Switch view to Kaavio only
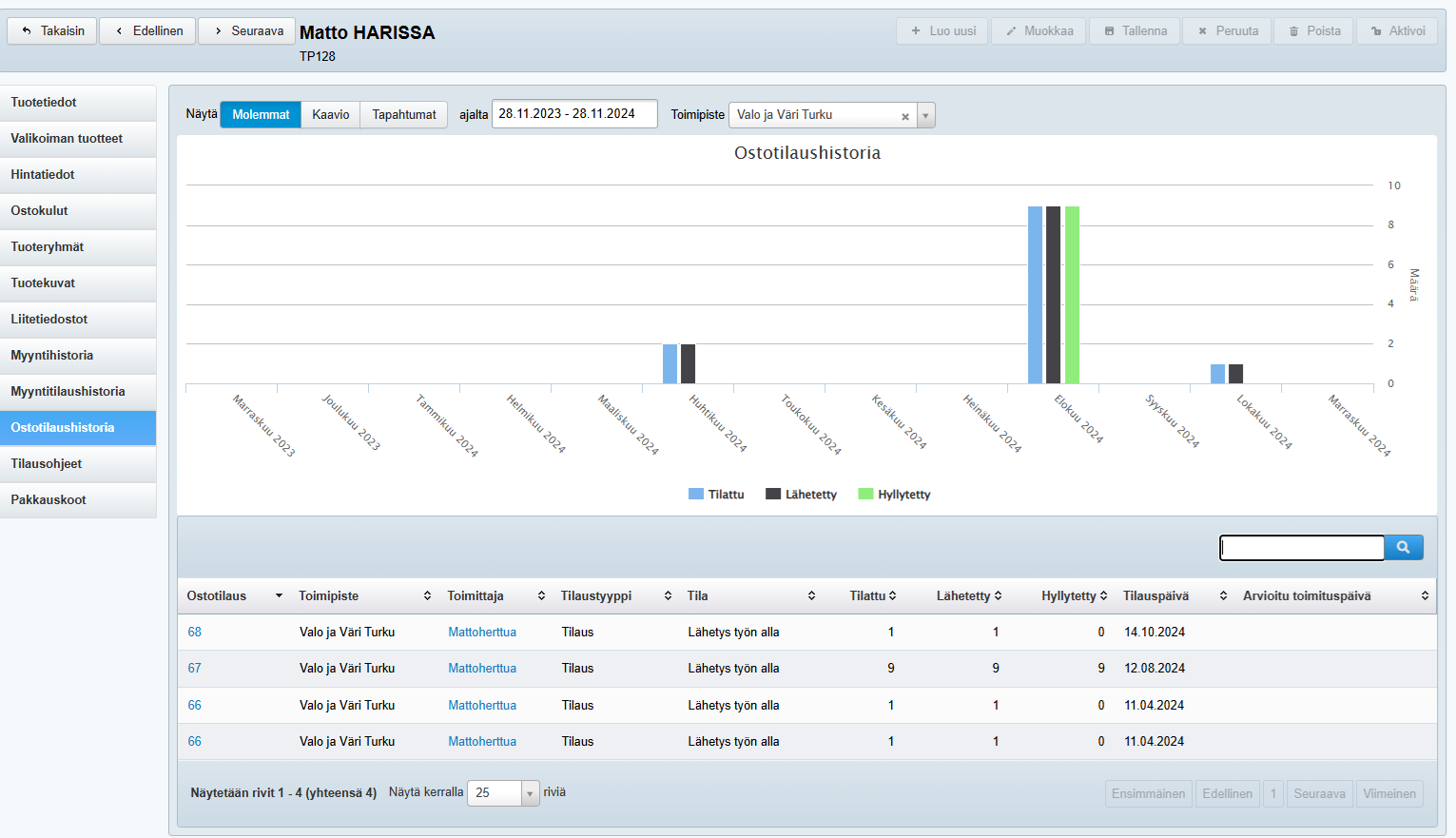 coord(330,115)
